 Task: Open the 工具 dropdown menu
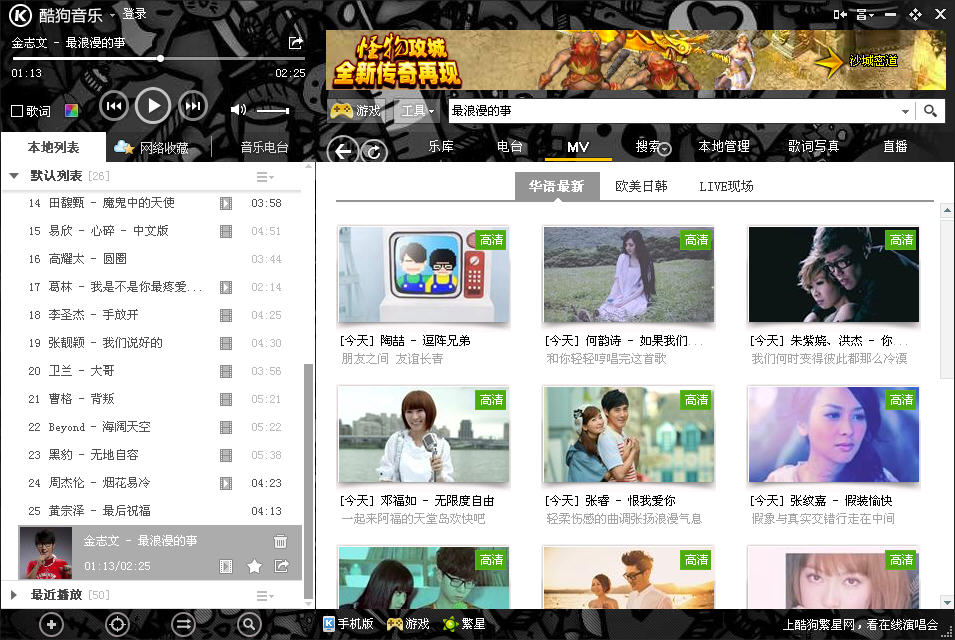417,111
